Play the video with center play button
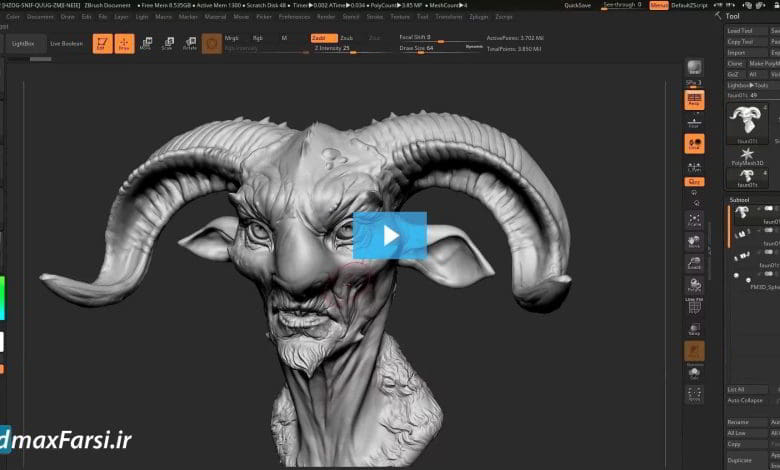Screen dimensions: 780x470 click(389, 235)
